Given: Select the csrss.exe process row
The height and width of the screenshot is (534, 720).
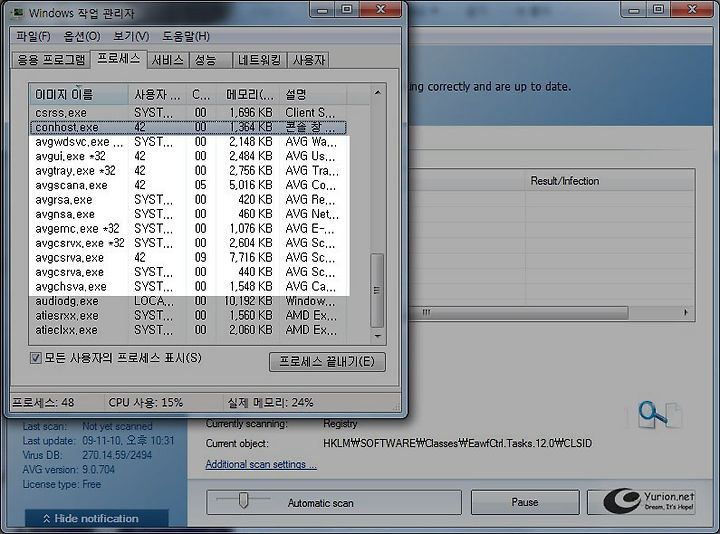Looking at the screenshot, I should (x=188, y=112).
